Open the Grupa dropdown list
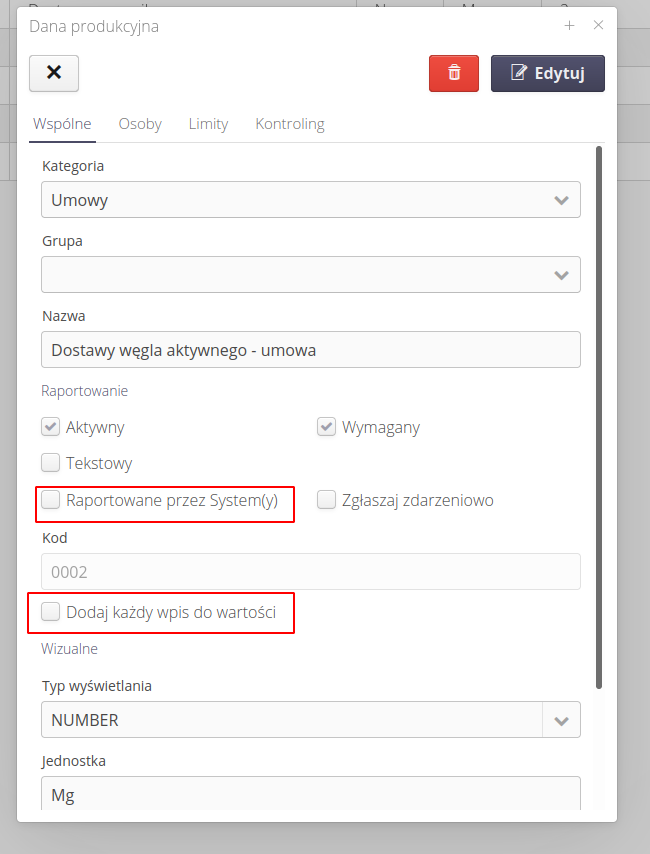The width and height of the screenshot is (650, 854). click(560, 275)
